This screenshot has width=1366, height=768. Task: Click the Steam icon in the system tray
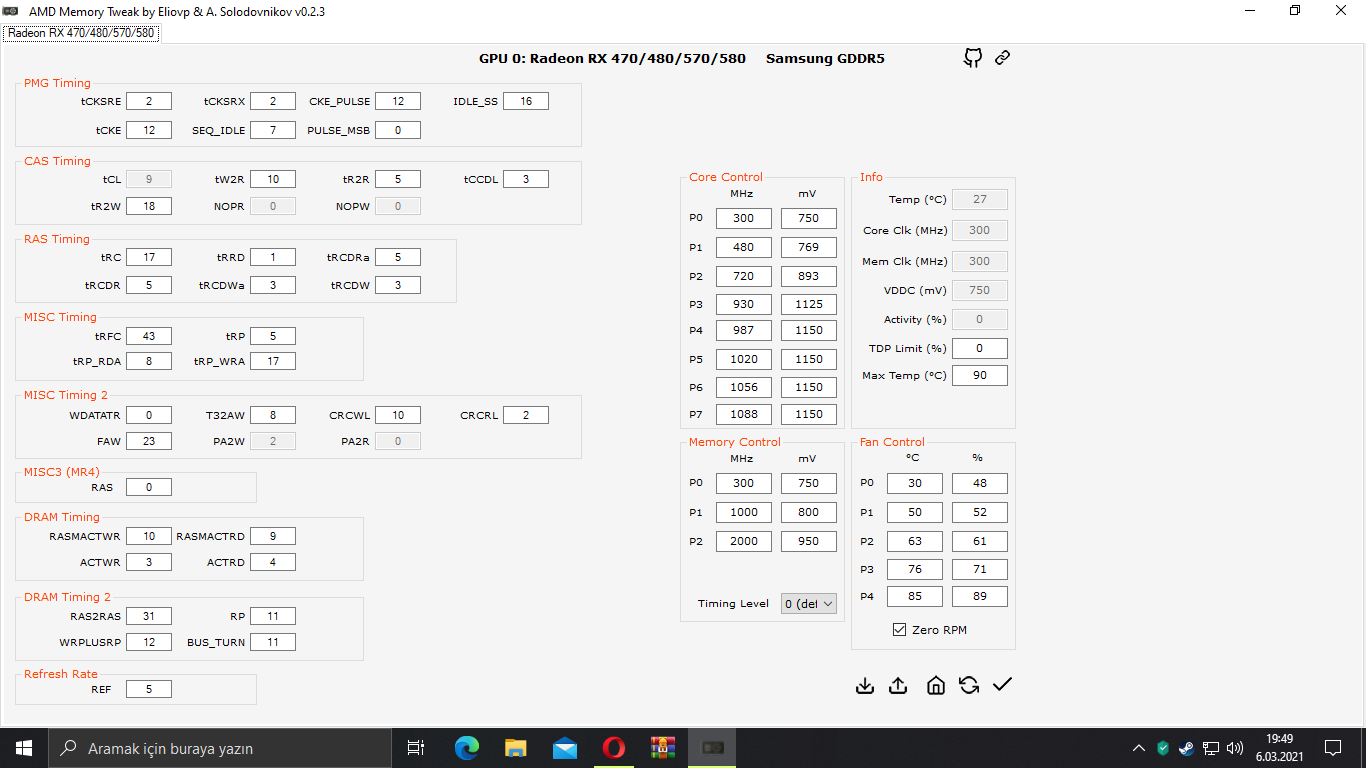coord(1186,748)
